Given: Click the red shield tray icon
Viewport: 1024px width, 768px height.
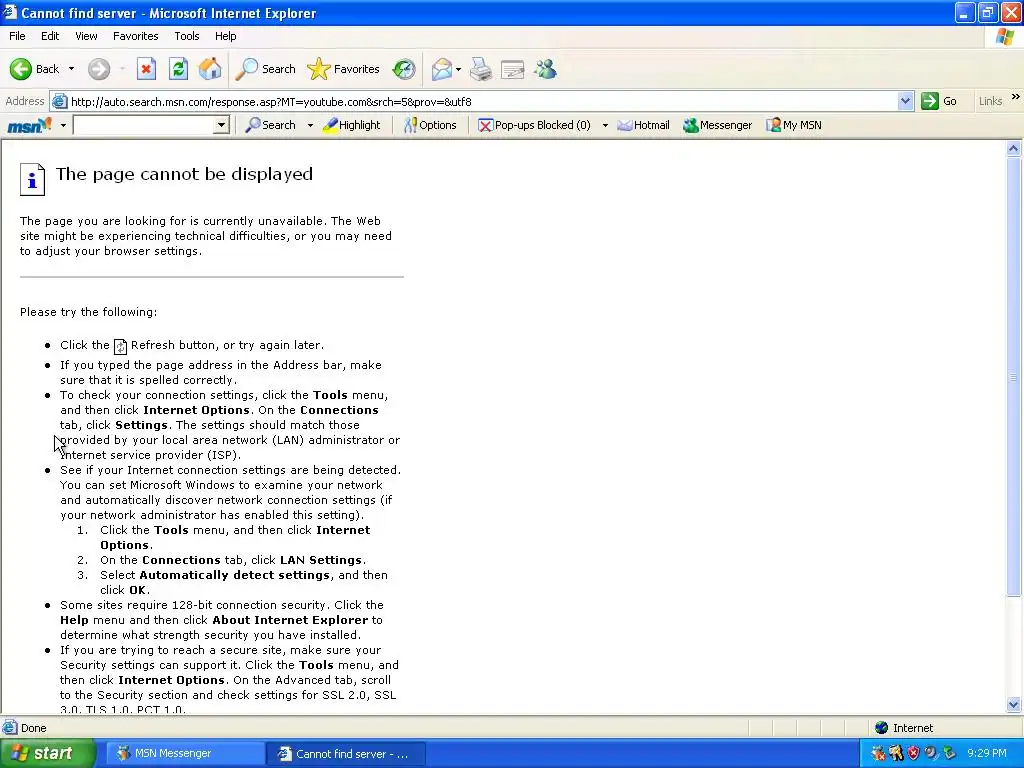Looking at the screenshot, I should (913, 753).
